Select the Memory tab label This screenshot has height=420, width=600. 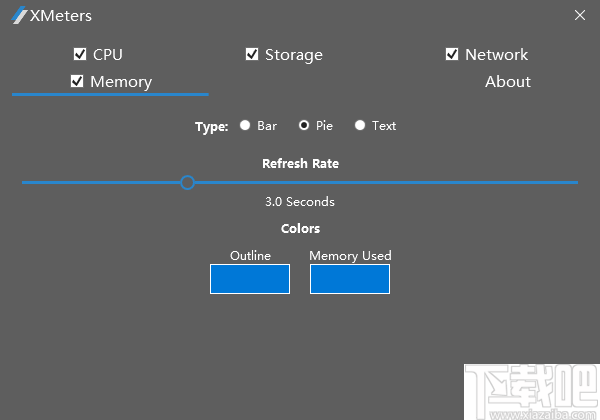pyautogui.click(x=121, y=82)
